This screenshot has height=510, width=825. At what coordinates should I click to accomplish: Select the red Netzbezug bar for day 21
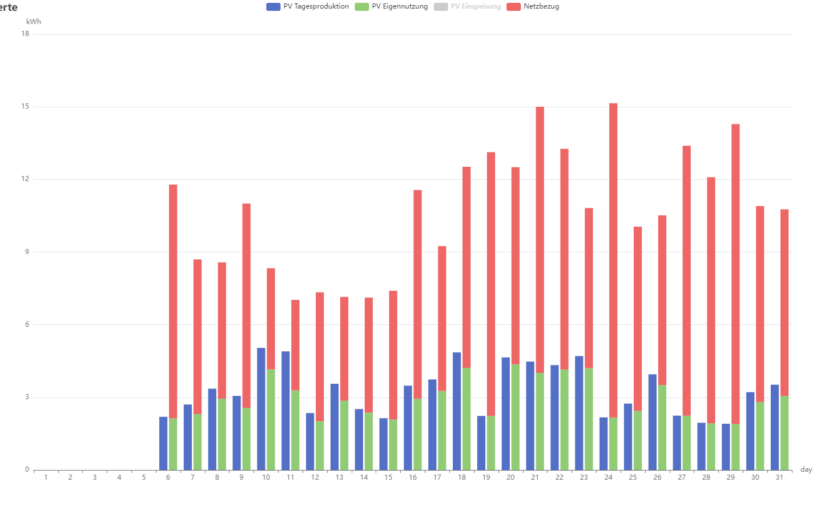(x=540, y=240)
